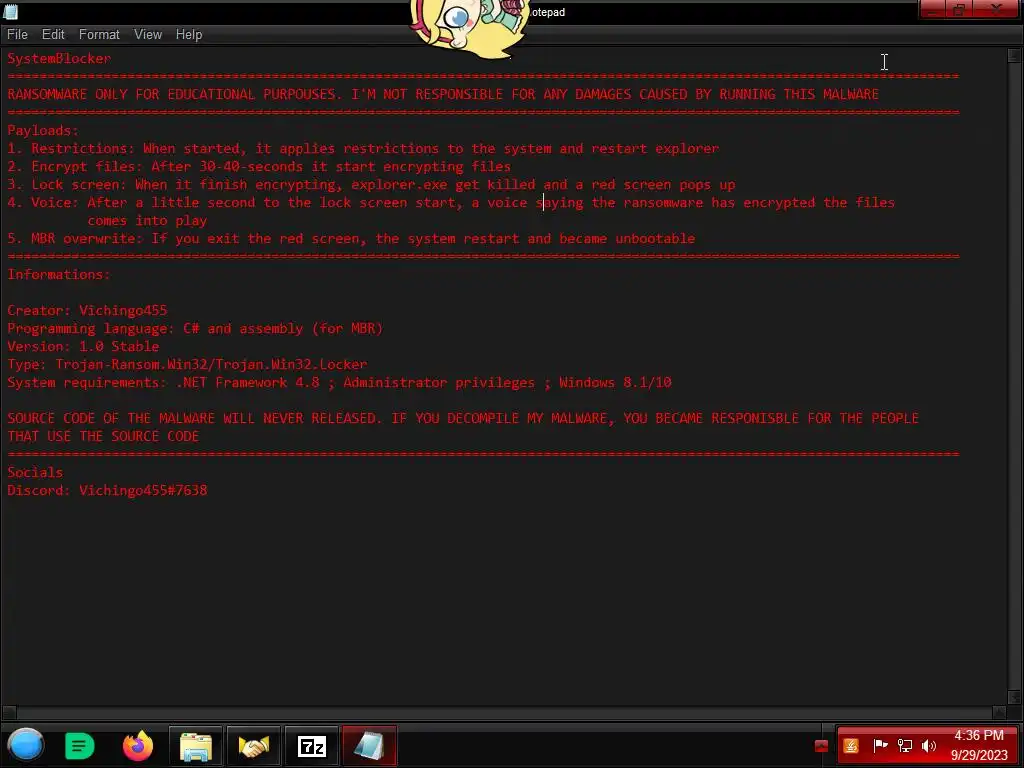Click the 'SOURCE CODE OF THE MALWARE' line
The width and height of the screenshot is (1024, 768).
coord(462,418)
